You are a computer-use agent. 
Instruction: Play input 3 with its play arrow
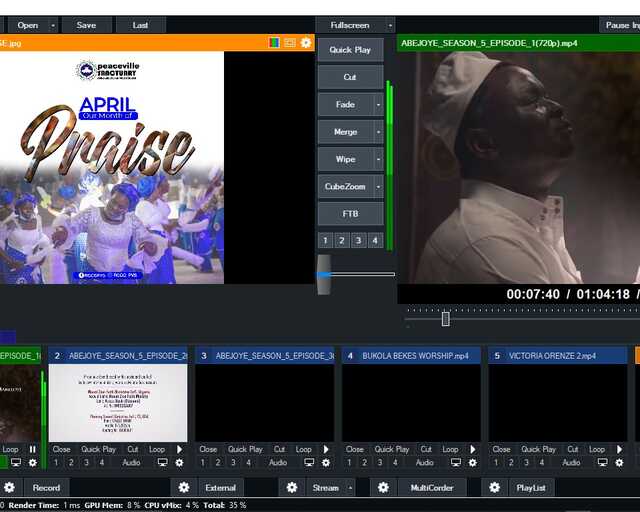(326, 449)
